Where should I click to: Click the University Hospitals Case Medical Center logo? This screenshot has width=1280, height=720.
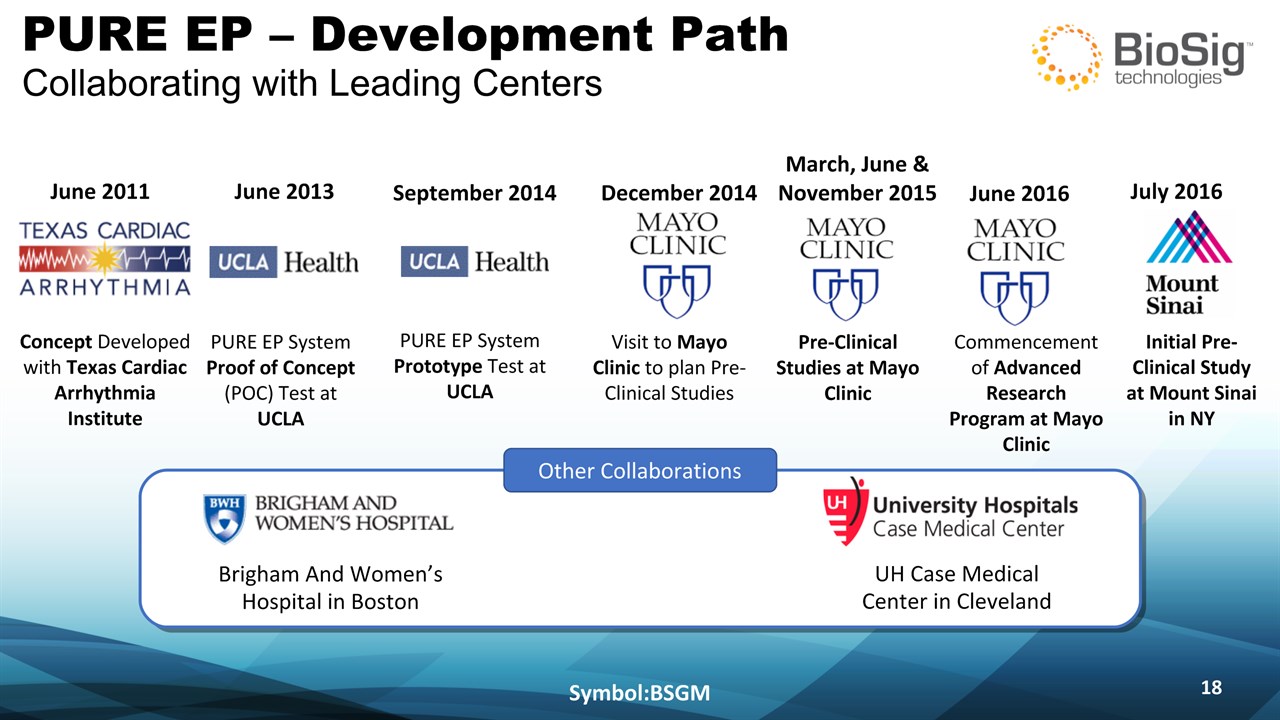[950, 512]
